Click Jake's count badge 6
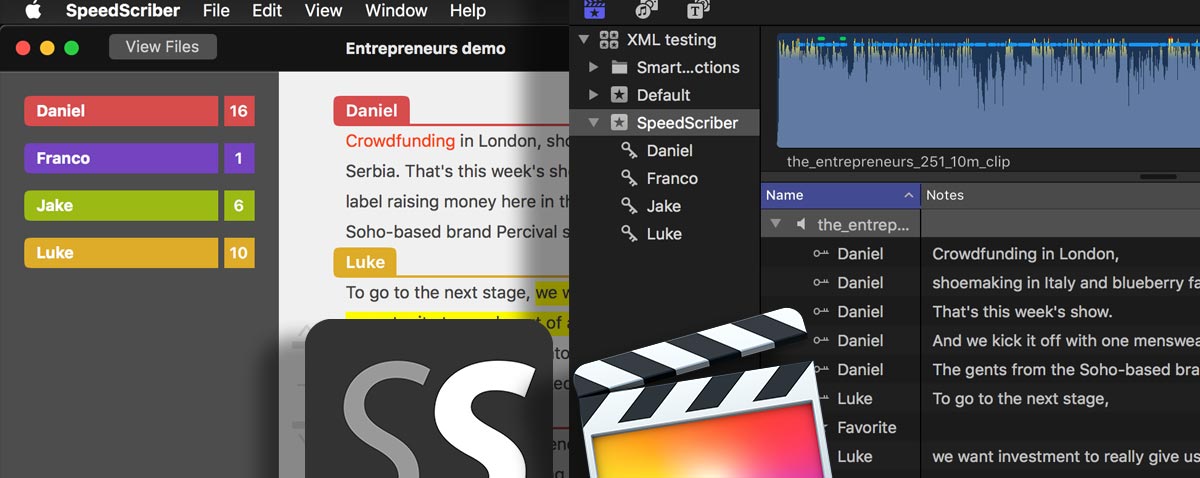This screenshot has height=478, width=1200. click(x=239, y=205)
